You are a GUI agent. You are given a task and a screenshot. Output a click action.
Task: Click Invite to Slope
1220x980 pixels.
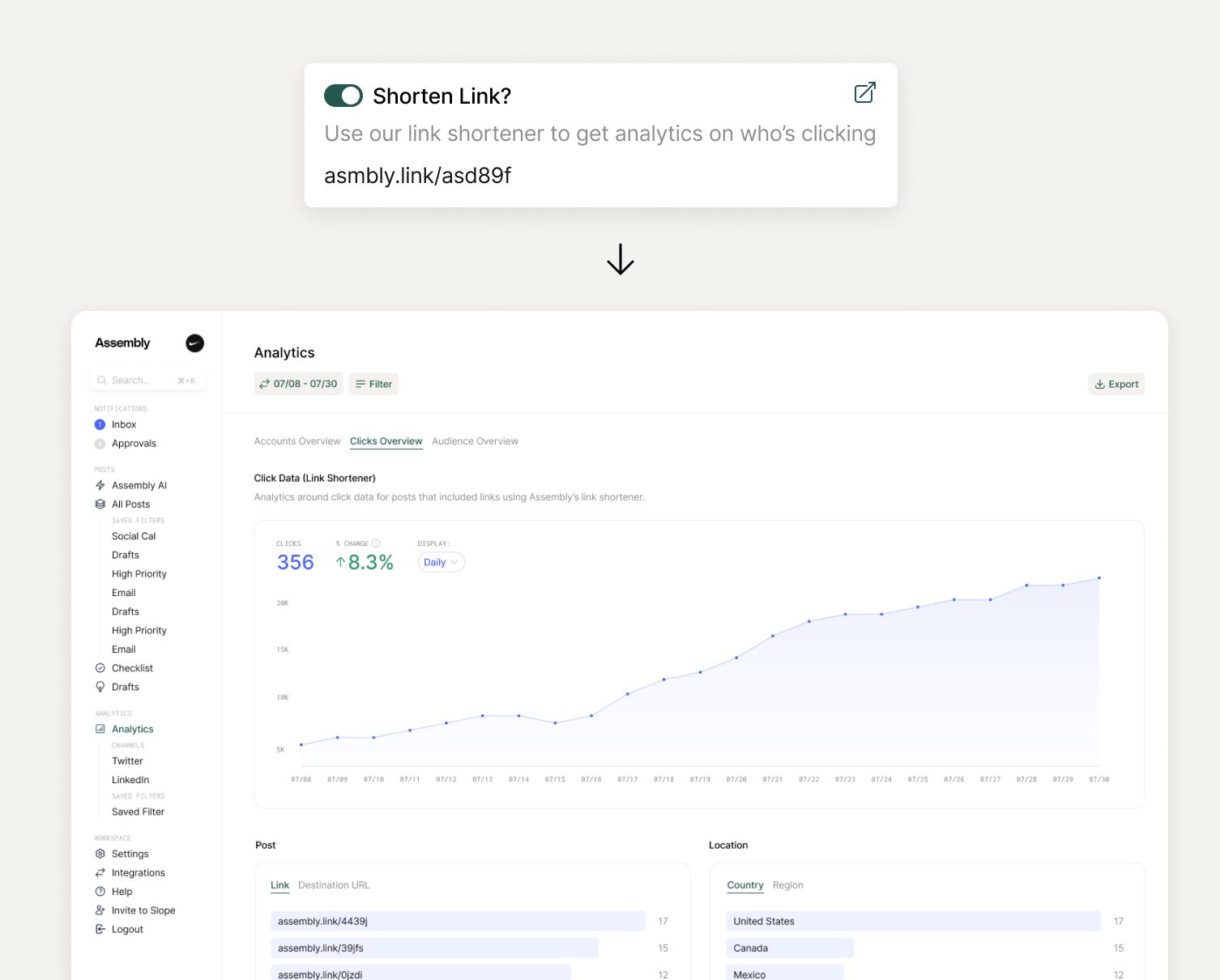143,910
